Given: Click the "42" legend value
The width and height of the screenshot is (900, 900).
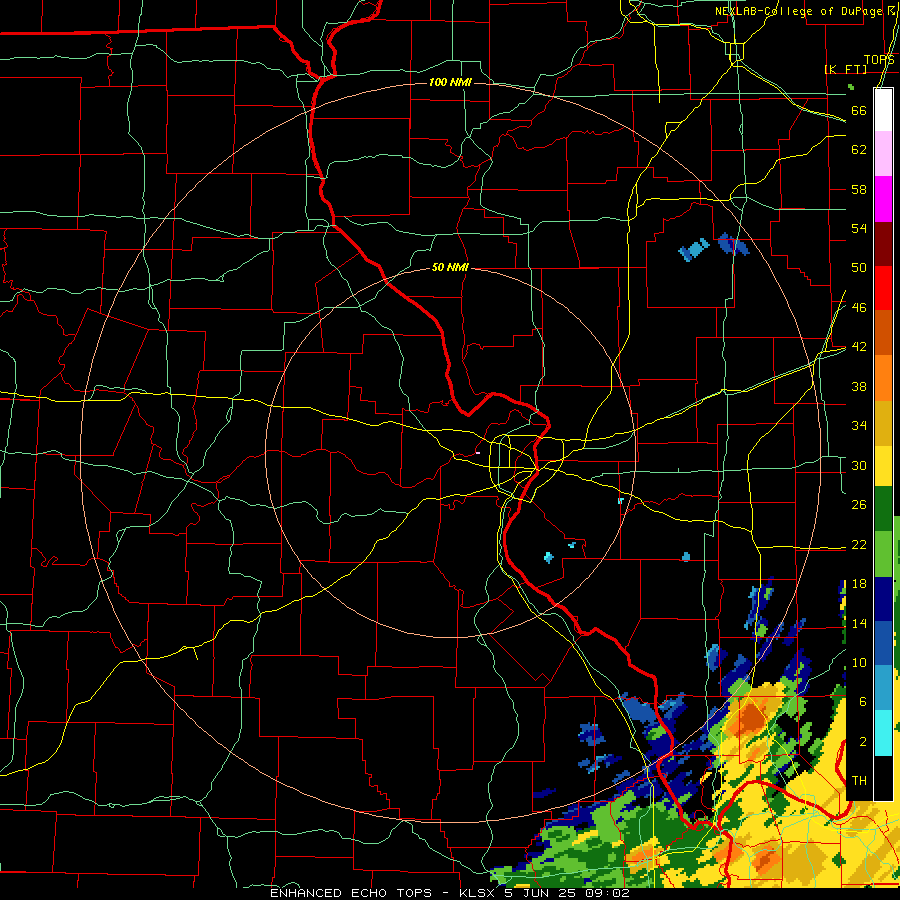Looking at the screenshot, I should [859, 347].
